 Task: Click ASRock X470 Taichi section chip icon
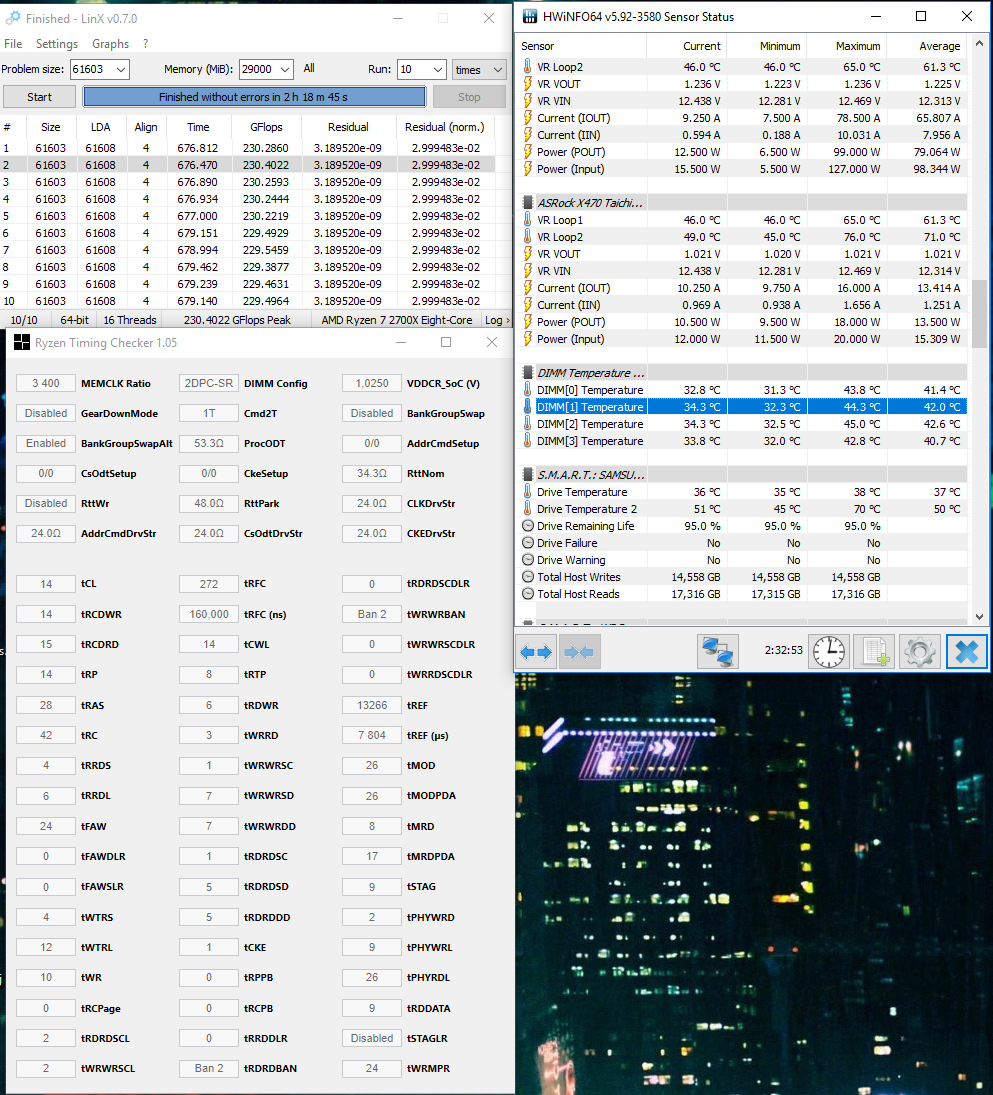point(528,203)
